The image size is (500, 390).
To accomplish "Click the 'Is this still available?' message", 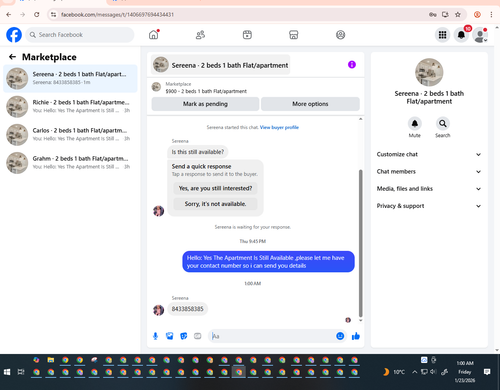I will tap(198, 152).
